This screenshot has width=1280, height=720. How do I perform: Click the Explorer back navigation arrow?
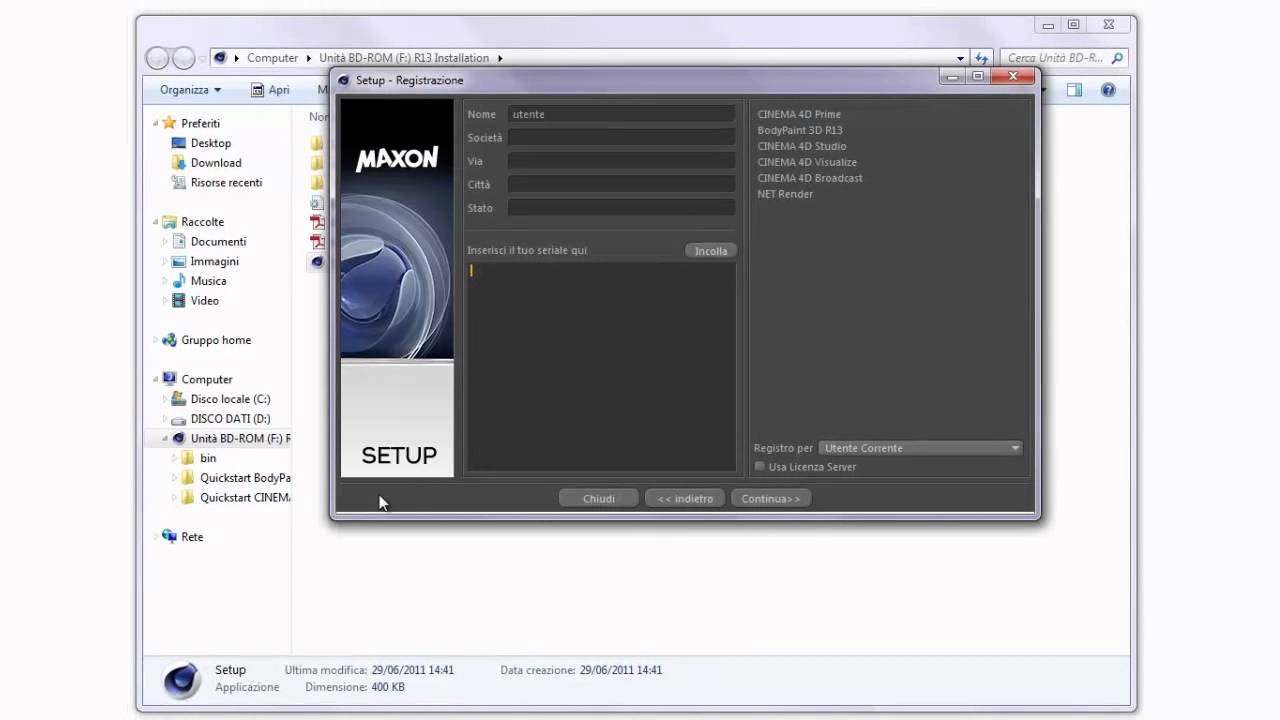158,58
